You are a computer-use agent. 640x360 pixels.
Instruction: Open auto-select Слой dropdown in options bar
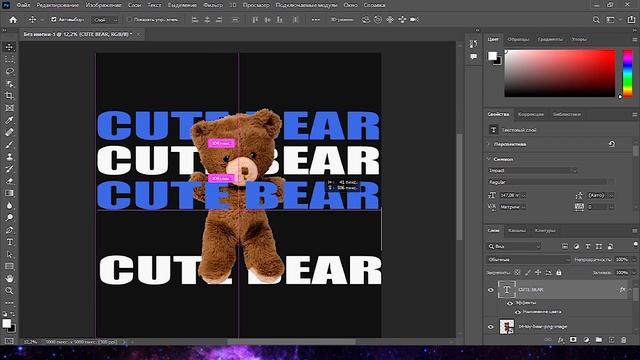(x=105, y=20)
